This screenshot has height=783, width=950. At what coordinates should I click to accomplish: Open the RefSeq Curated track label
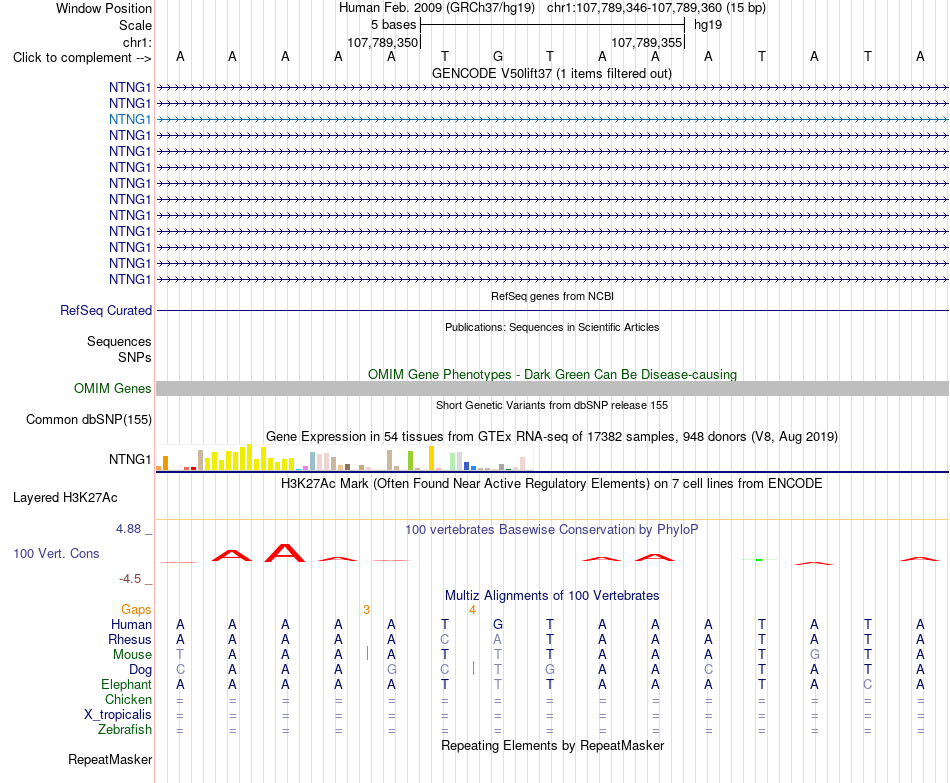coord(106,310)
